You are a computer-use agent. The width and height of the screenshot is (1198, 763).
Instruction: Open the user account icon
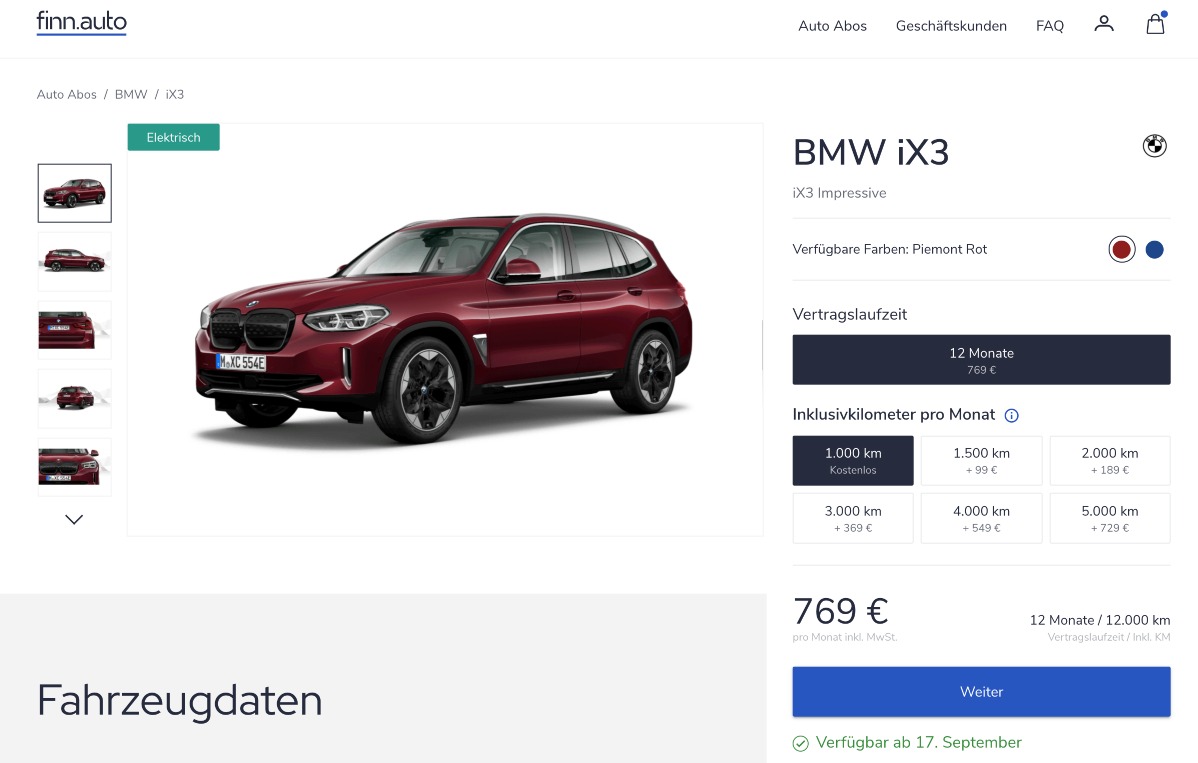(1103, 24)
